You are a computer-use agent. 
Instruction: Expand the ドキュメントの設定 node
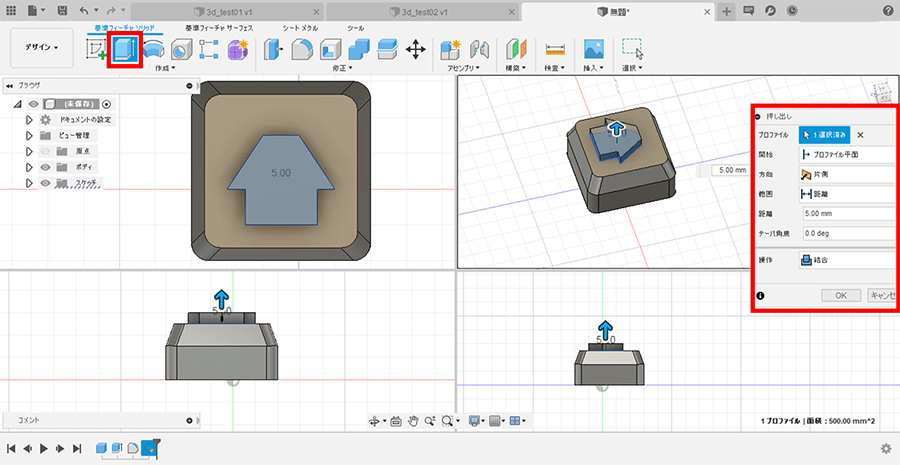tap(29, 120)
